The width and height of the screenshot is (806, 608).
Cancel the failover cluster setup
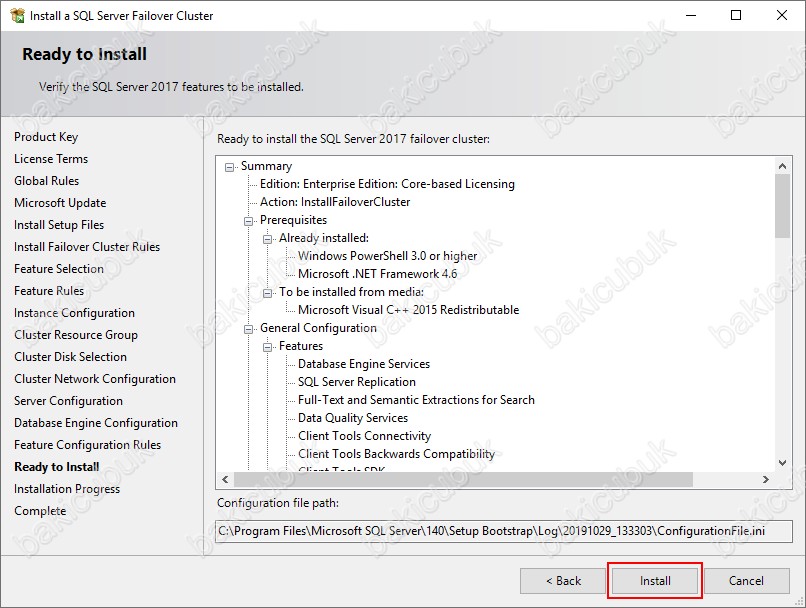tap(746, 581)
